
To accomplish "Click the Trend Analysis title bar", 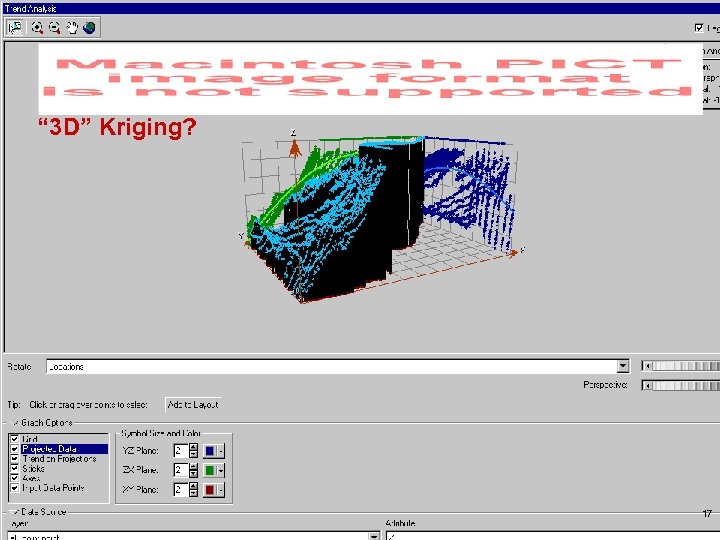I will (360, 8).
